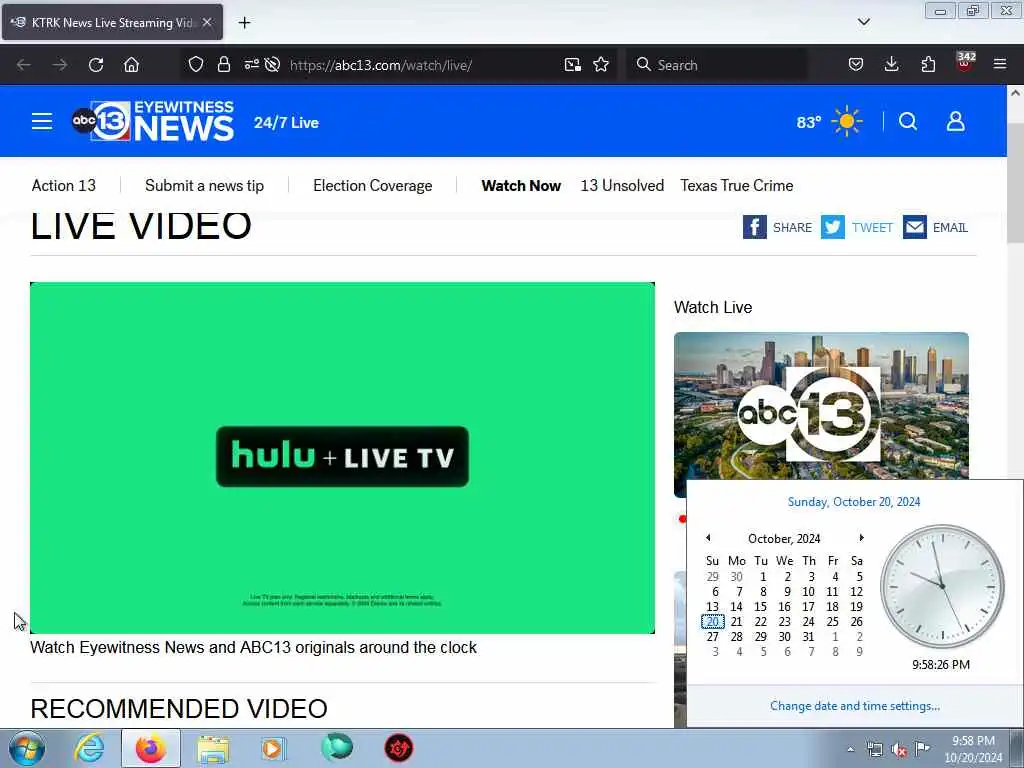The width and height of the screenshot is (1024, 768).
Task: Open Save to Pocket icon
Action: tap(856, 64)
